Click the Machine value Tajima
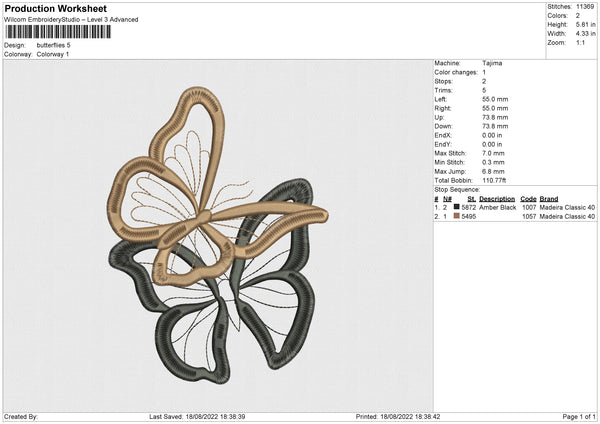 (492, 63)
